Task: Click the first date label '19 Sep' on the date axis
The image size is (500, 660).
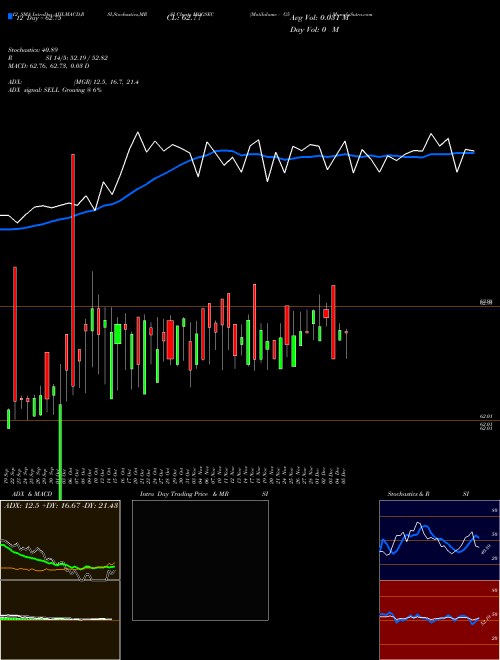Action: 7,475
